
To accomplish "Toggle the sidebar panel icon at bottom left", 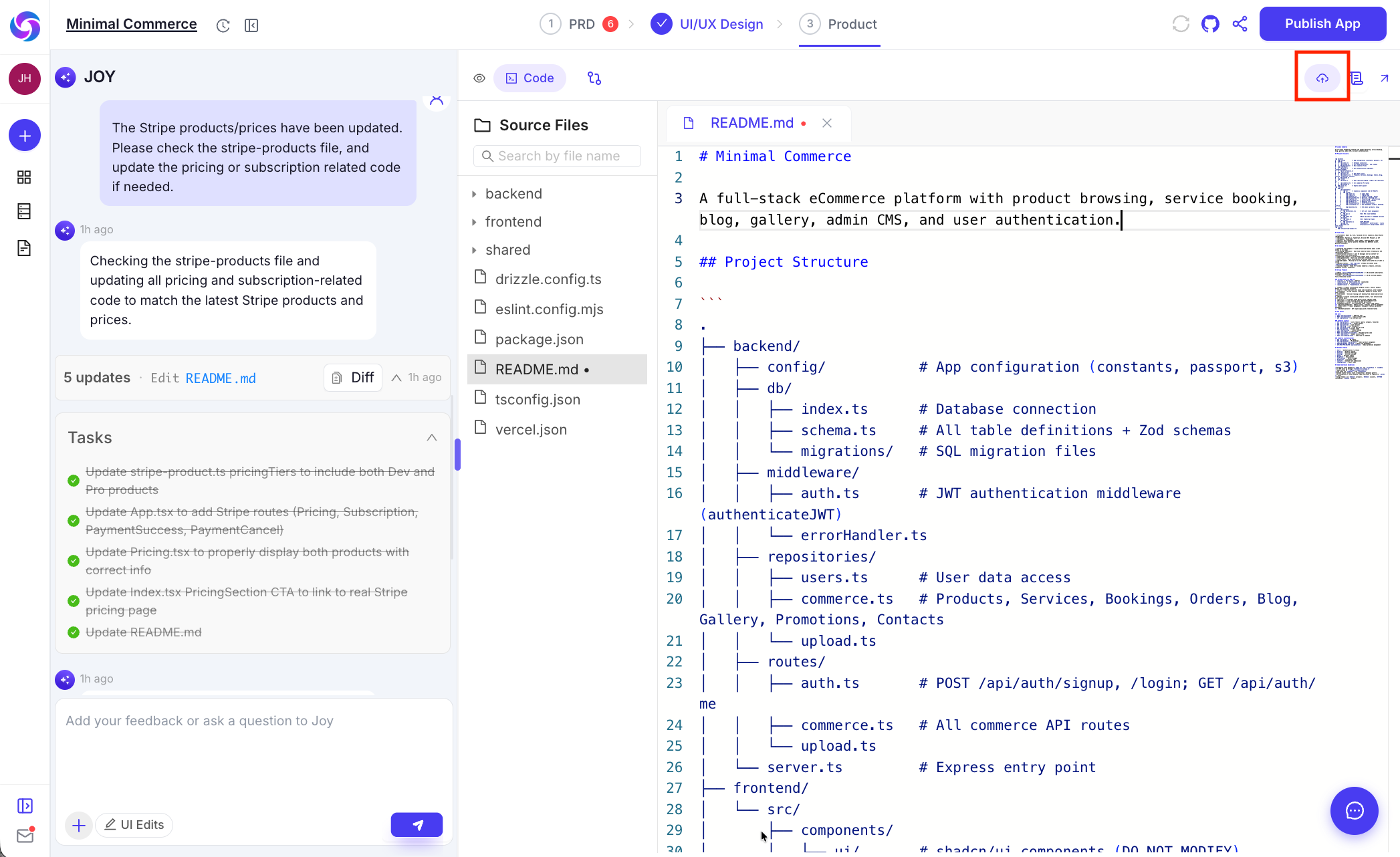I will (25, 806).
